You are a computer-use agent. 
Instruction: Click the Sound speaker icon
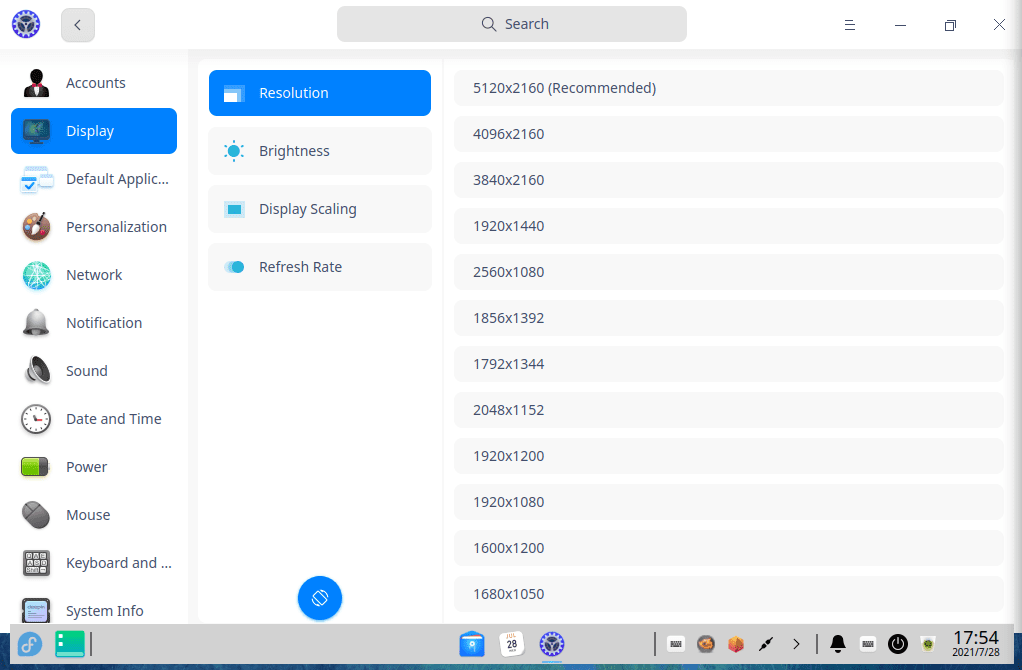coord(37,371)
